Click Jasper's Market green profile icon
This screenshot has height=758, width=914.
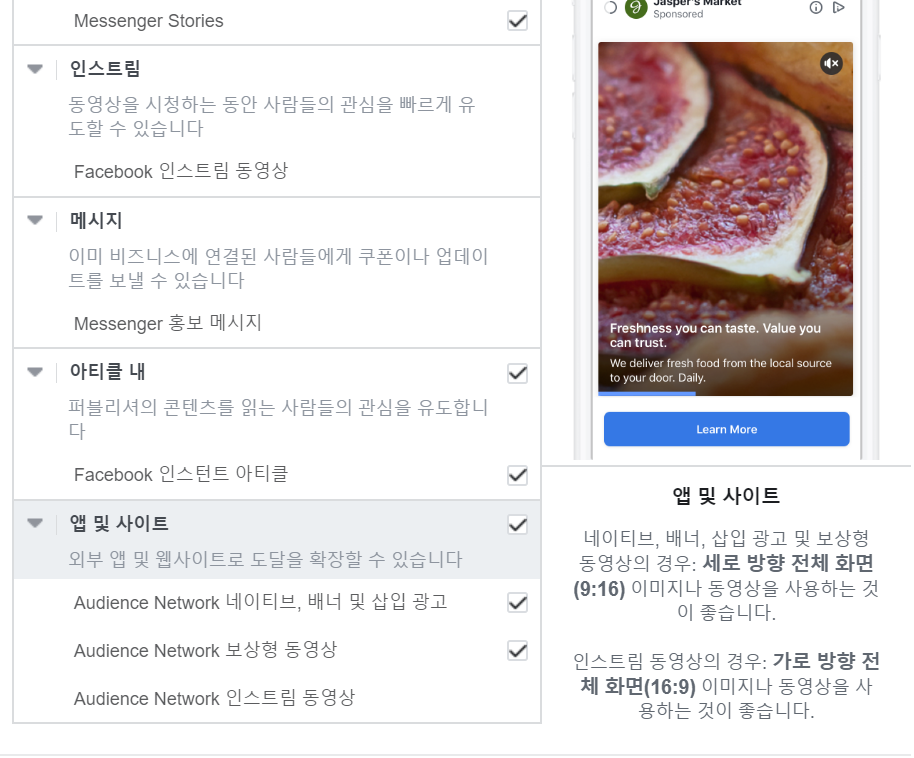coord(636,8)
